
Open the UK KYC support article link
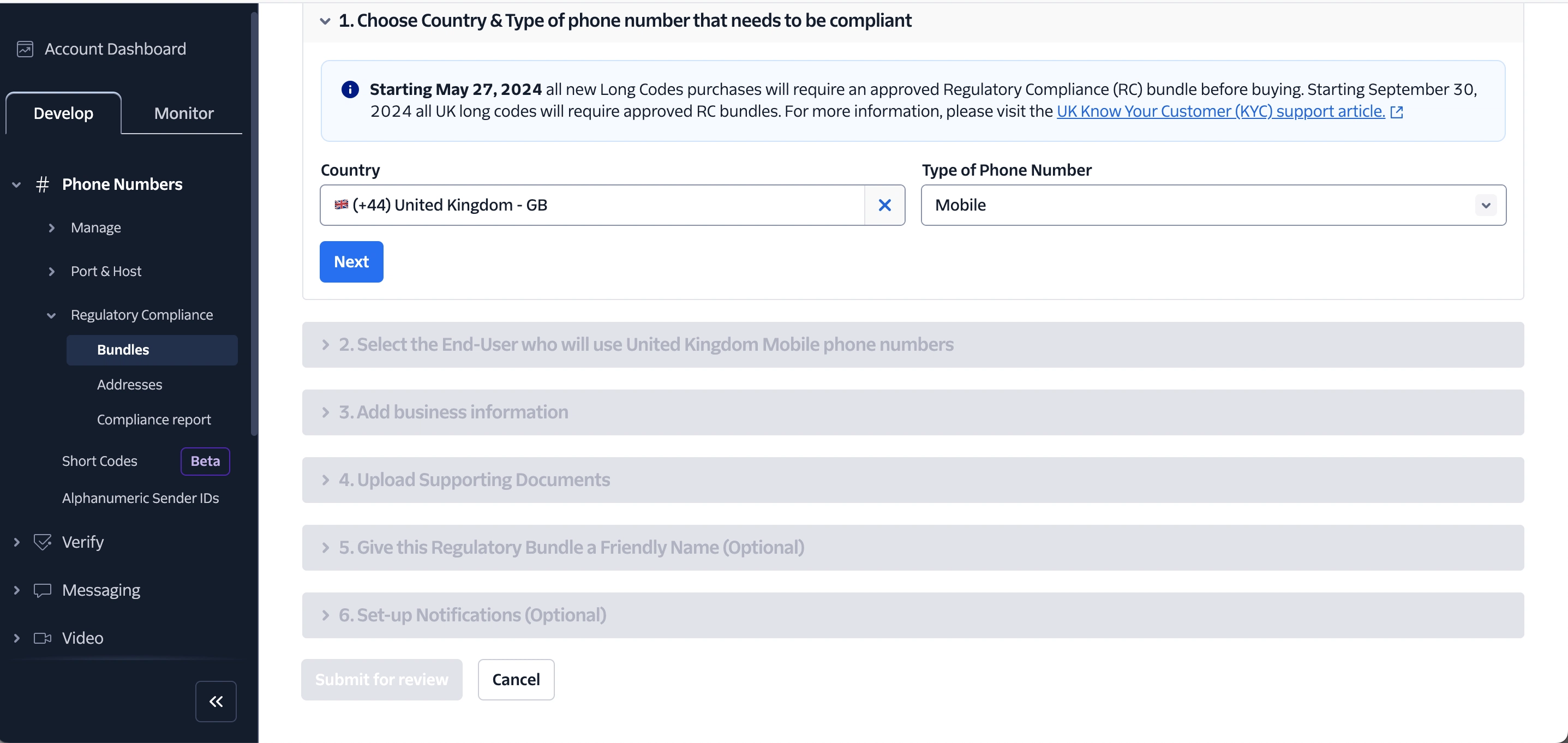[x=1220, y=111]
